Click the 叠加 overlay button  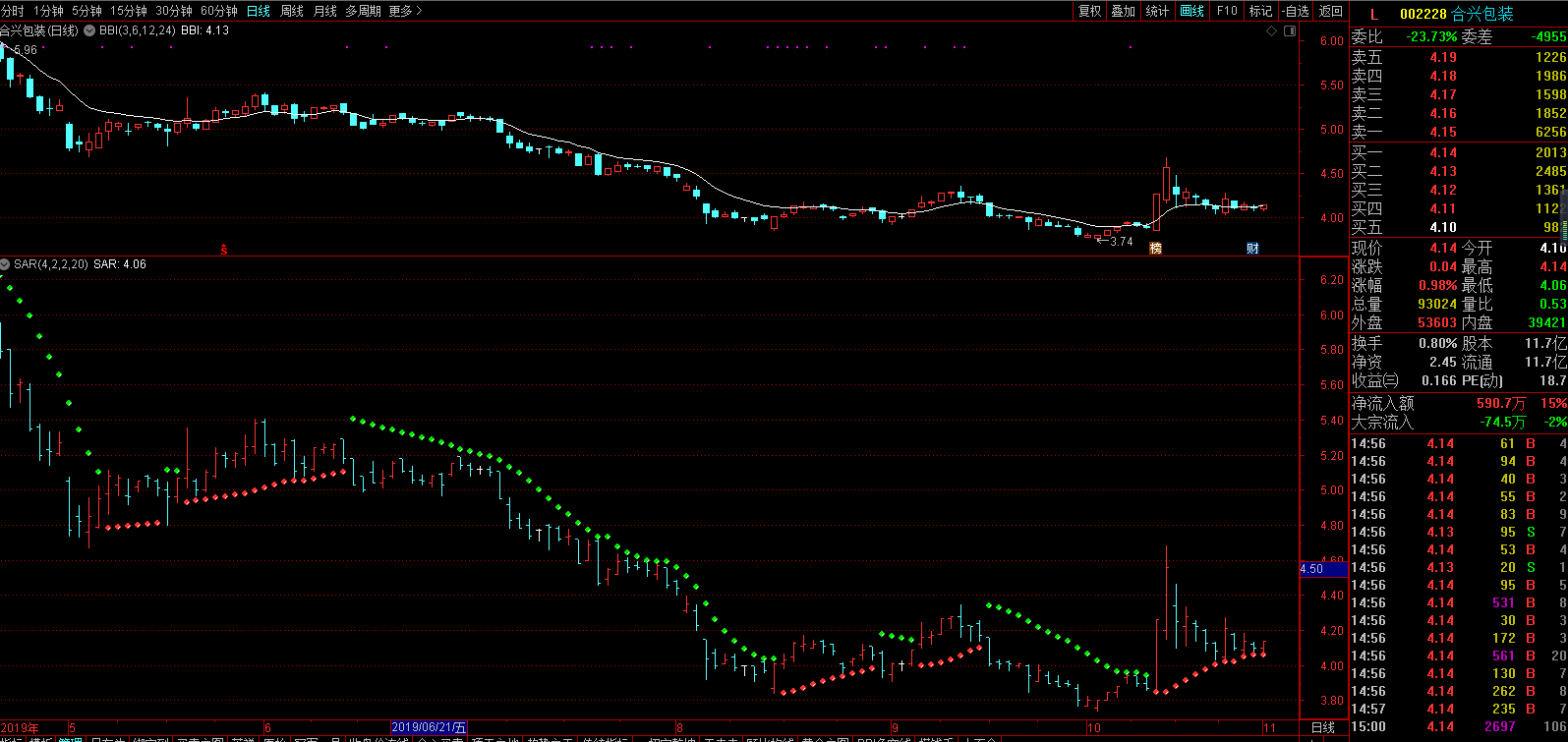tap(1124, 11)
